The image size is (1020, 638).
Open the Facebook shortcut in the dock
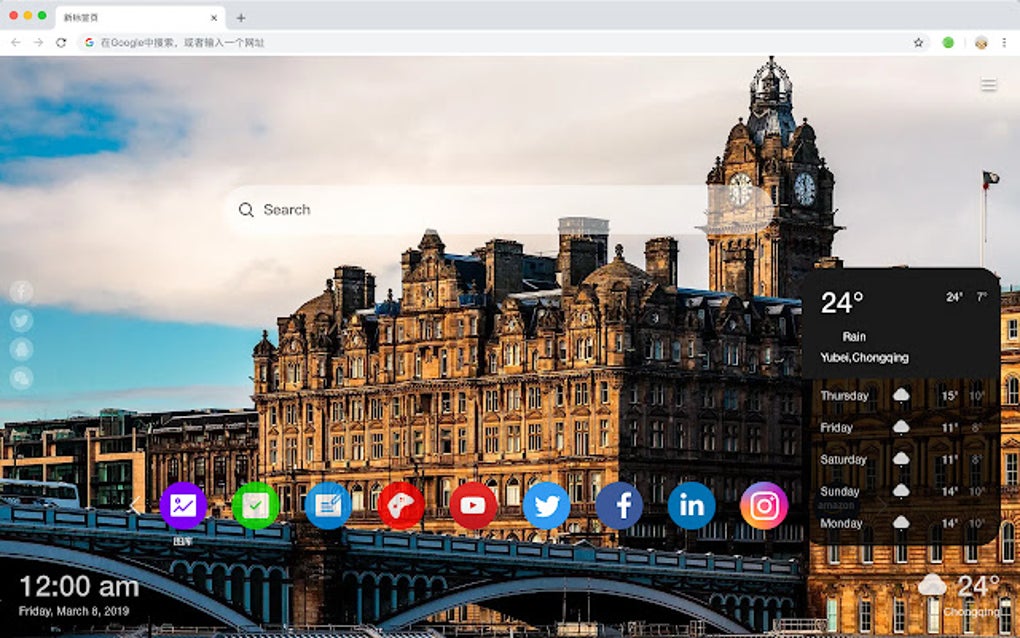click(620, 505)
